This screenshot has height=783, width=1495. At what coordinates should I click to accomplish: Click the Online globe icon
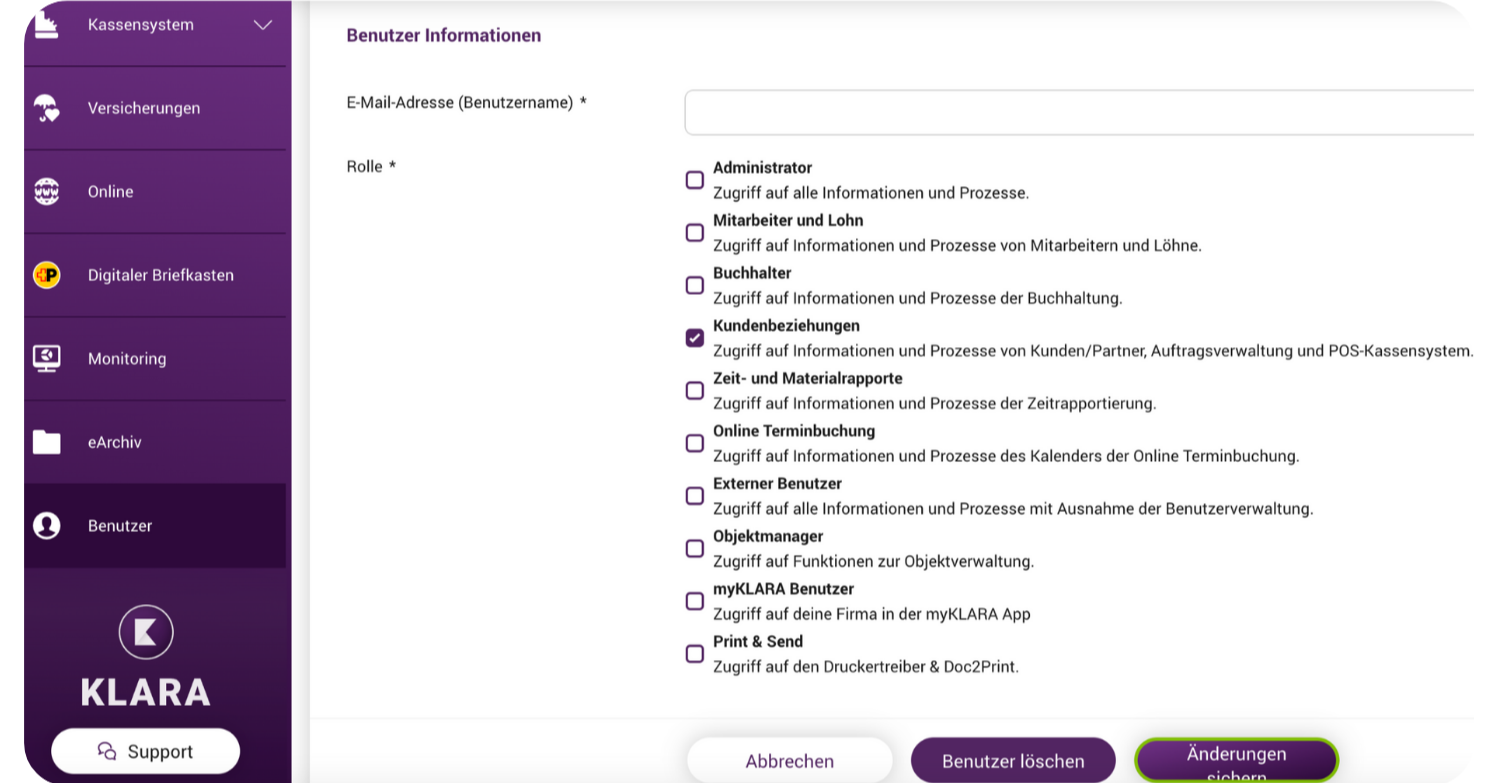pos(47,192)
